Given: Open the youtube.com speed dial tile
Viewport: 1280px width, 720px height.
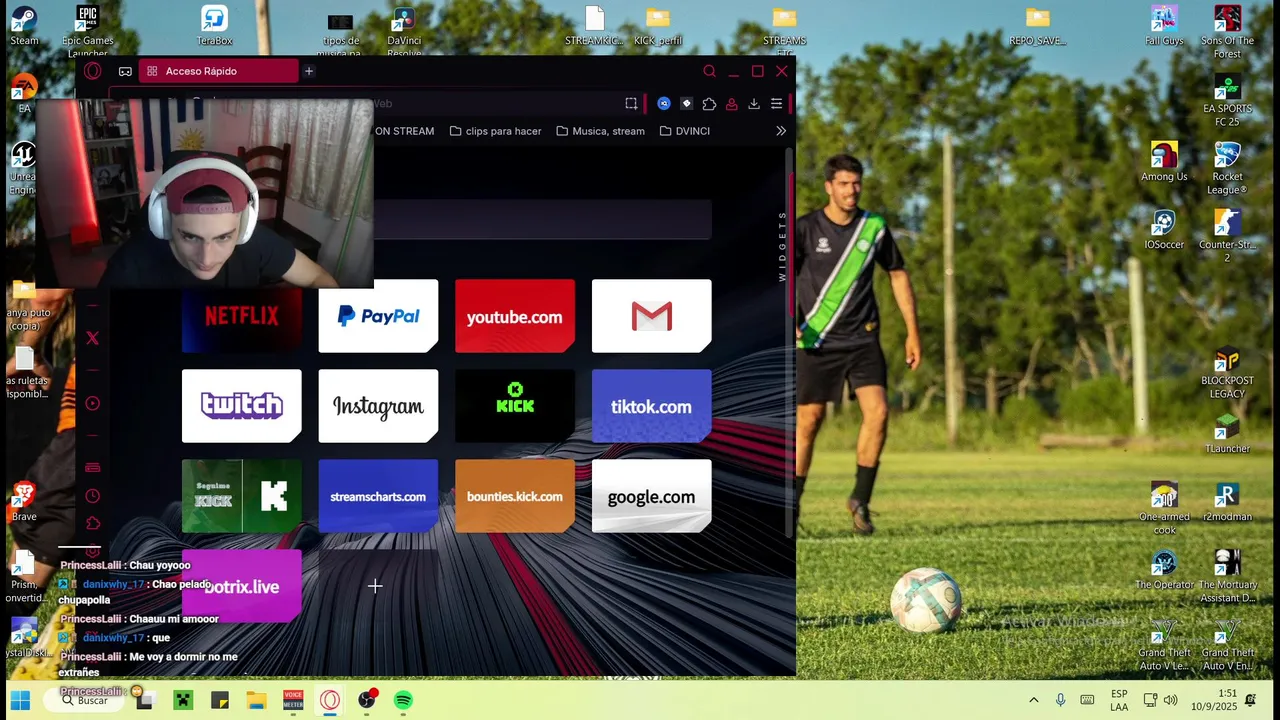Looking at the screenshot, I should click(x=515, y=316).
